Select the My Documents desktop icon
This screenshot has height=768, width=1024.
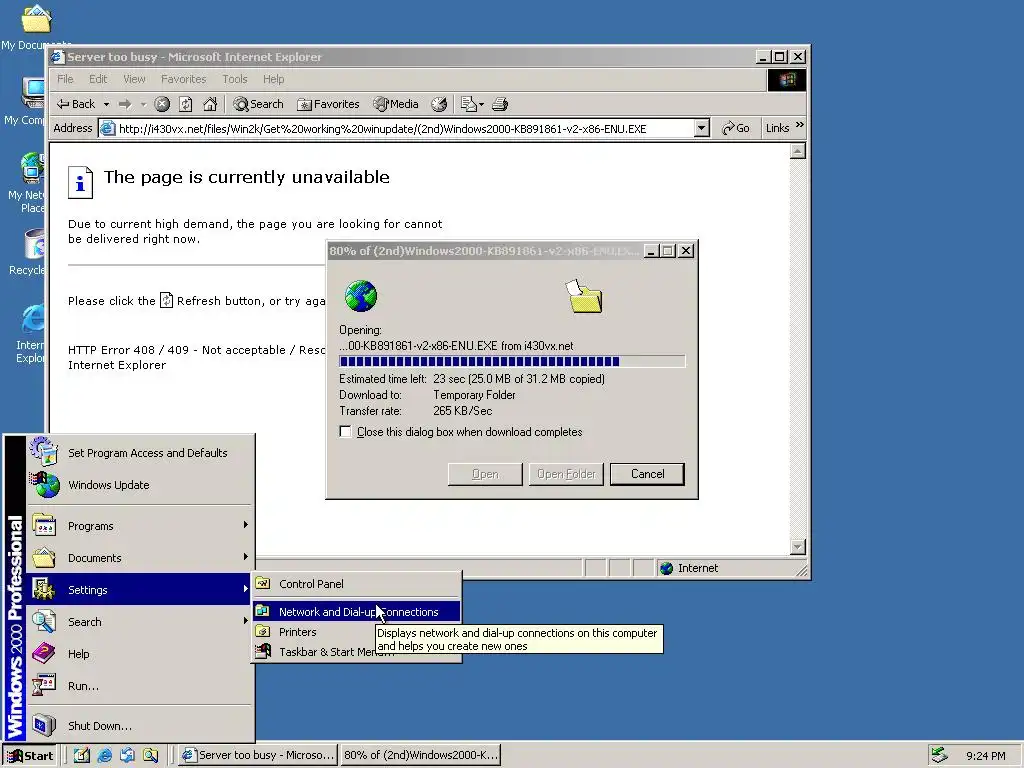click(x=35, y=27)
